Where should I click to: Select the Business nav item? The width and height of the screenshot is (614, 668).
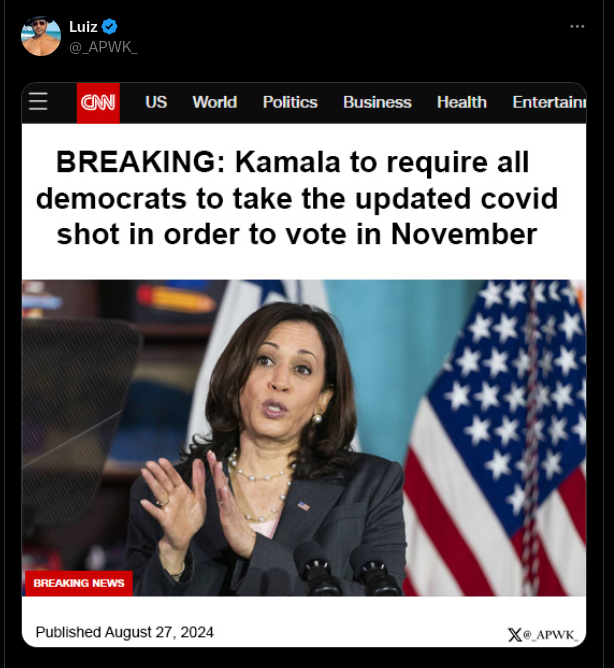(377, 102)
